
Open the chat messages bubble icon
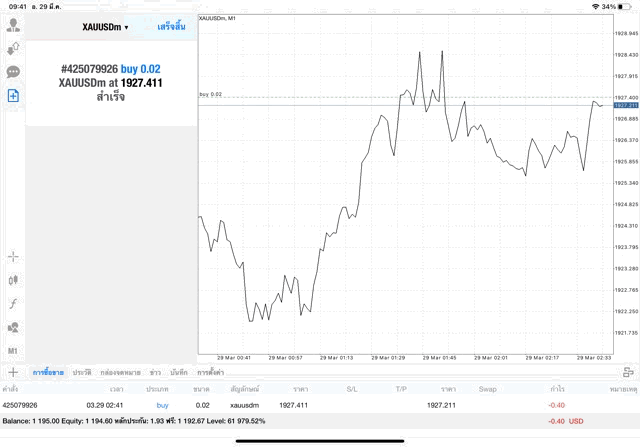click(x=13, y=72)
